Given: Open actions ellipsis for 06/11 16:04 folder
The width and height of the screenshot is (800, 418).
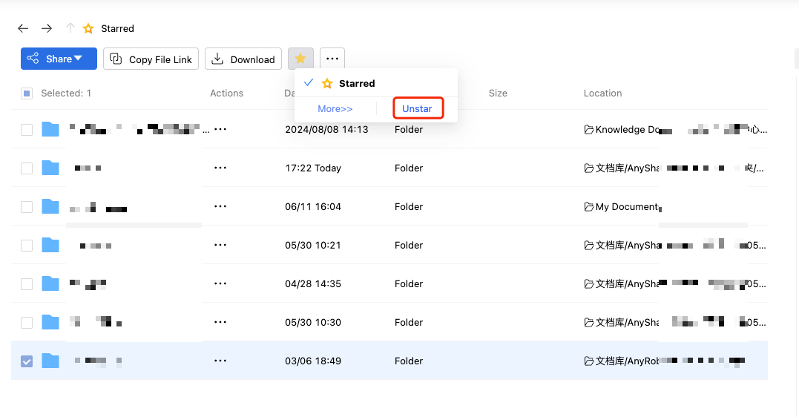Looking at the screenshot, I should coord(220,207).
